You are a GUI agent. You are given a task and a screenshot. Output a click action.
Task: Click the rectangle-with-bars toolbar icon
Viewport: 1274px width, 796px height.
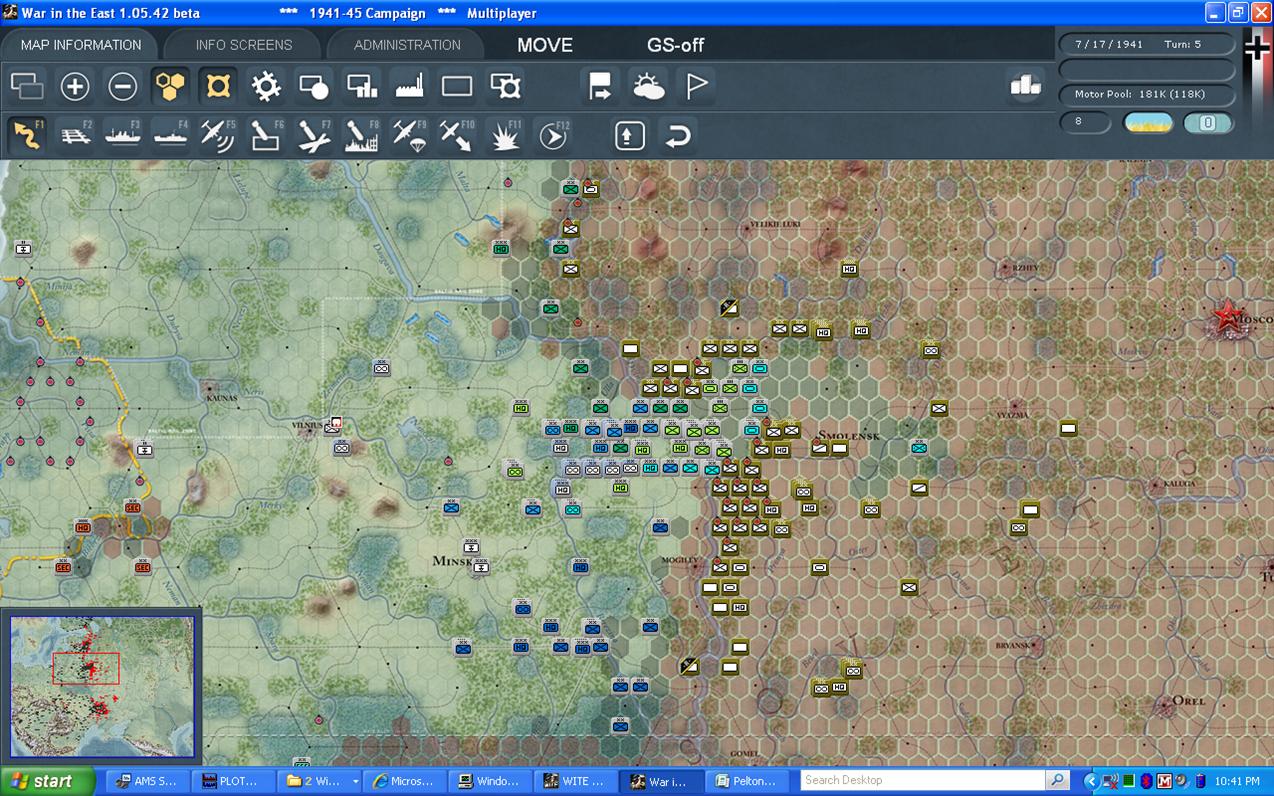click(x=362, y=86)
